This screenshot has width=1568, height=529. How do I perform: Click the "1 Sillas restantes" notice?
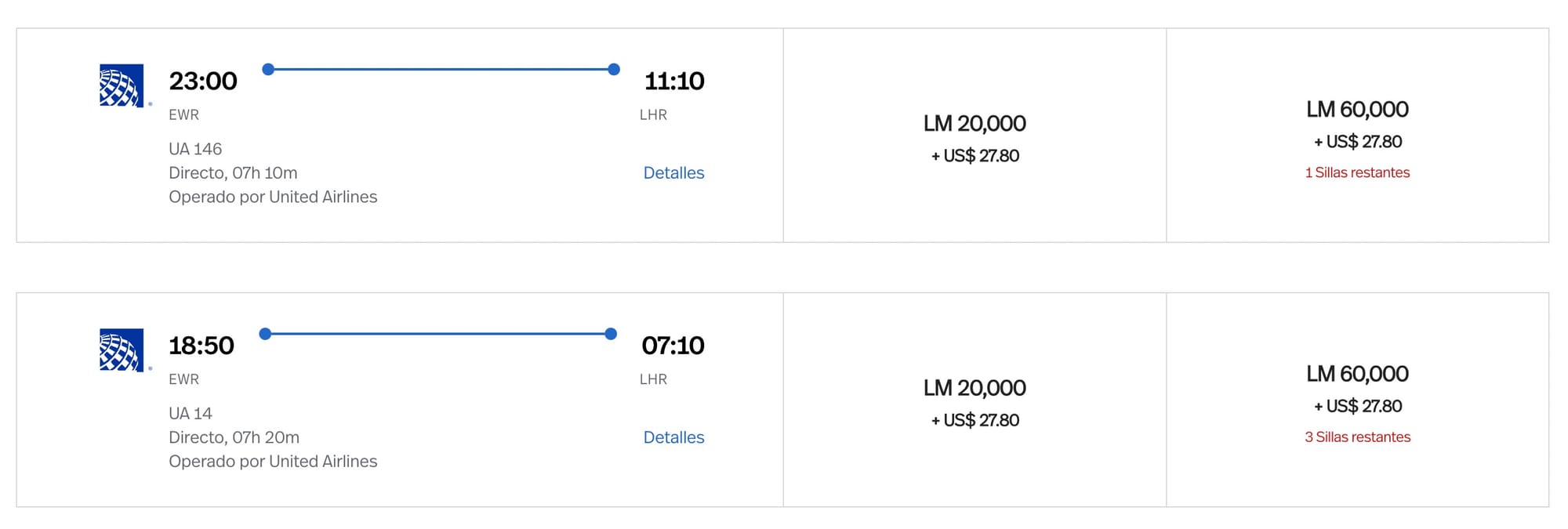click(x=1357, y=172)
